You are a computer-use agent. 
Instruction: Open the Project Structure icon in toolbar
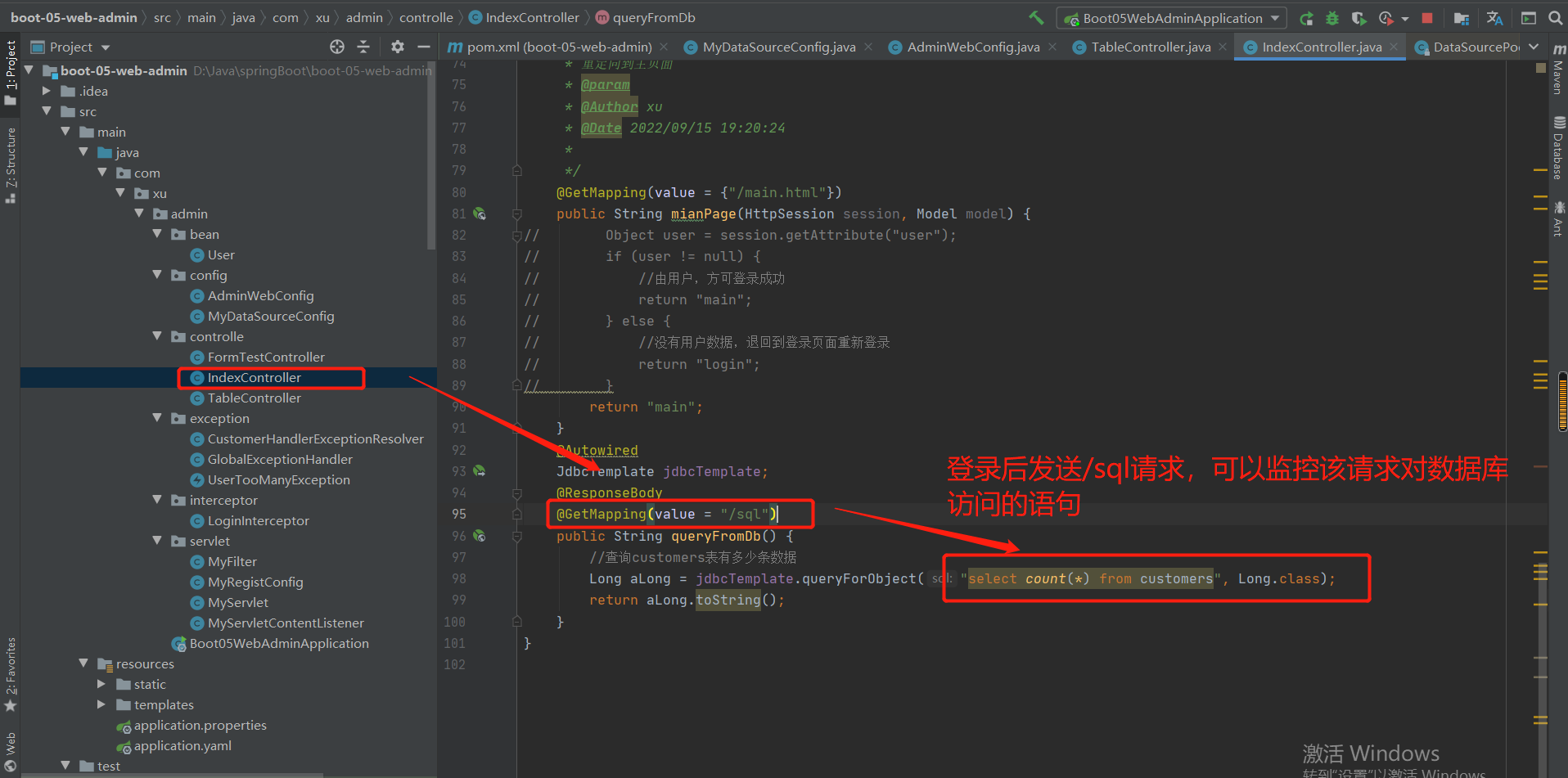pos(1462,18)
